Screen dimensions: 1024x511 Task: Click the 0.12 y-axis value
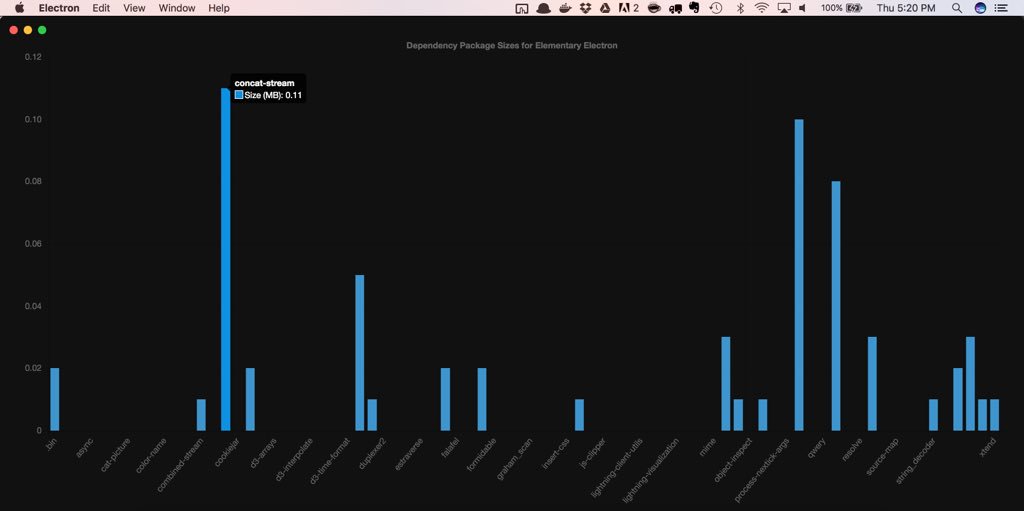point(33,57)
